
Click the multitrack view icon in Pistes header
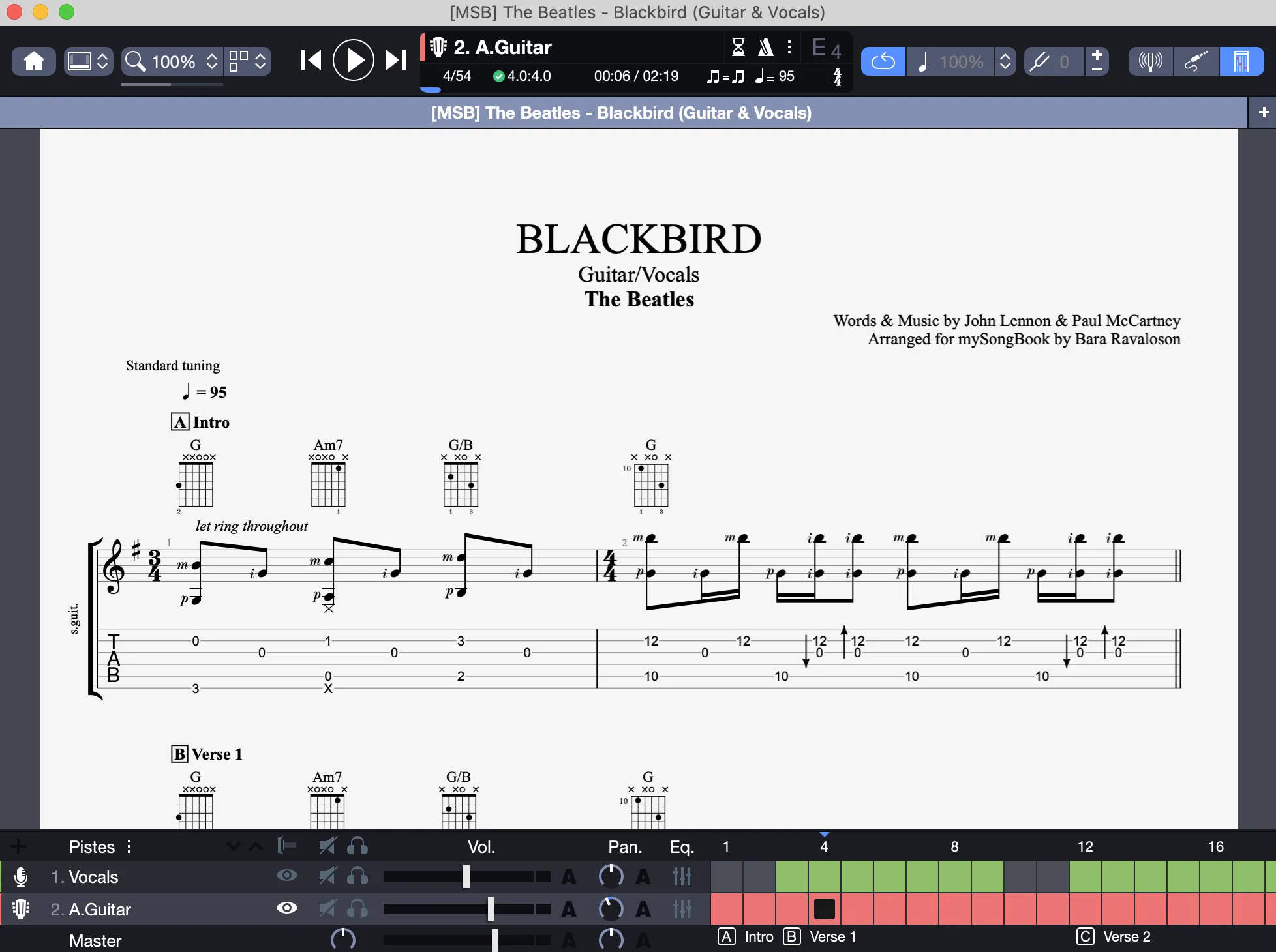[286, 846]
